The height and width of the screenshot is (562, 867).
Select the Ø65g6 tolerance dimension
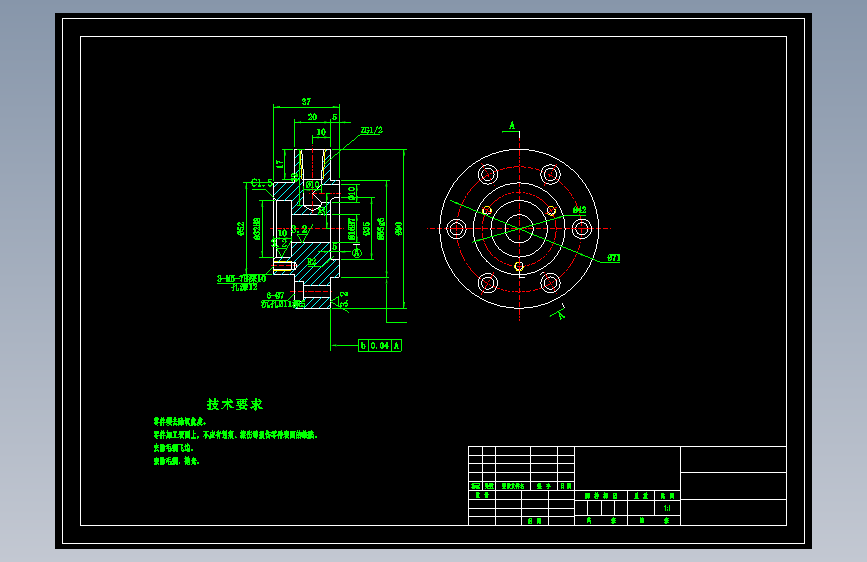(x=381, y=229)
